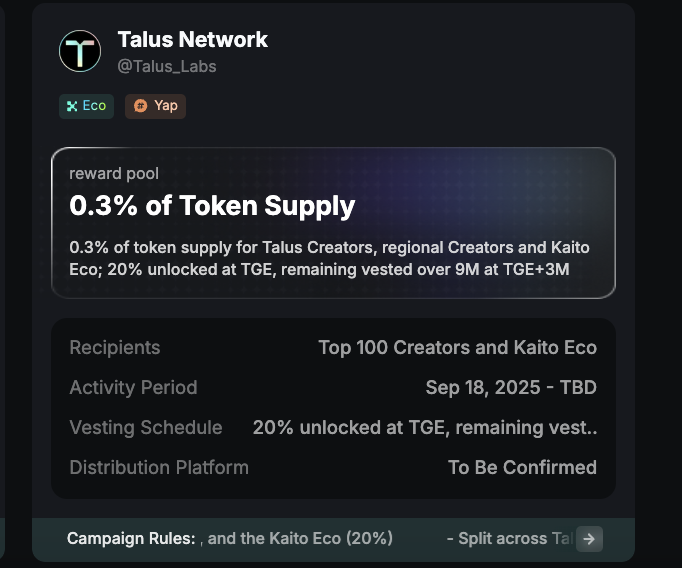Click the Vesting Schedule label
682x568 pixels.
145,428
